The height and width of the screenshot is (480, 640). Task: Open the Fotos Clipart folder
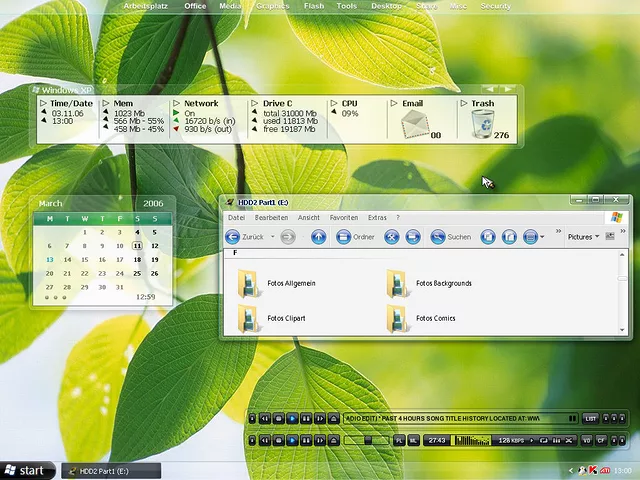[x=250, y=318]
